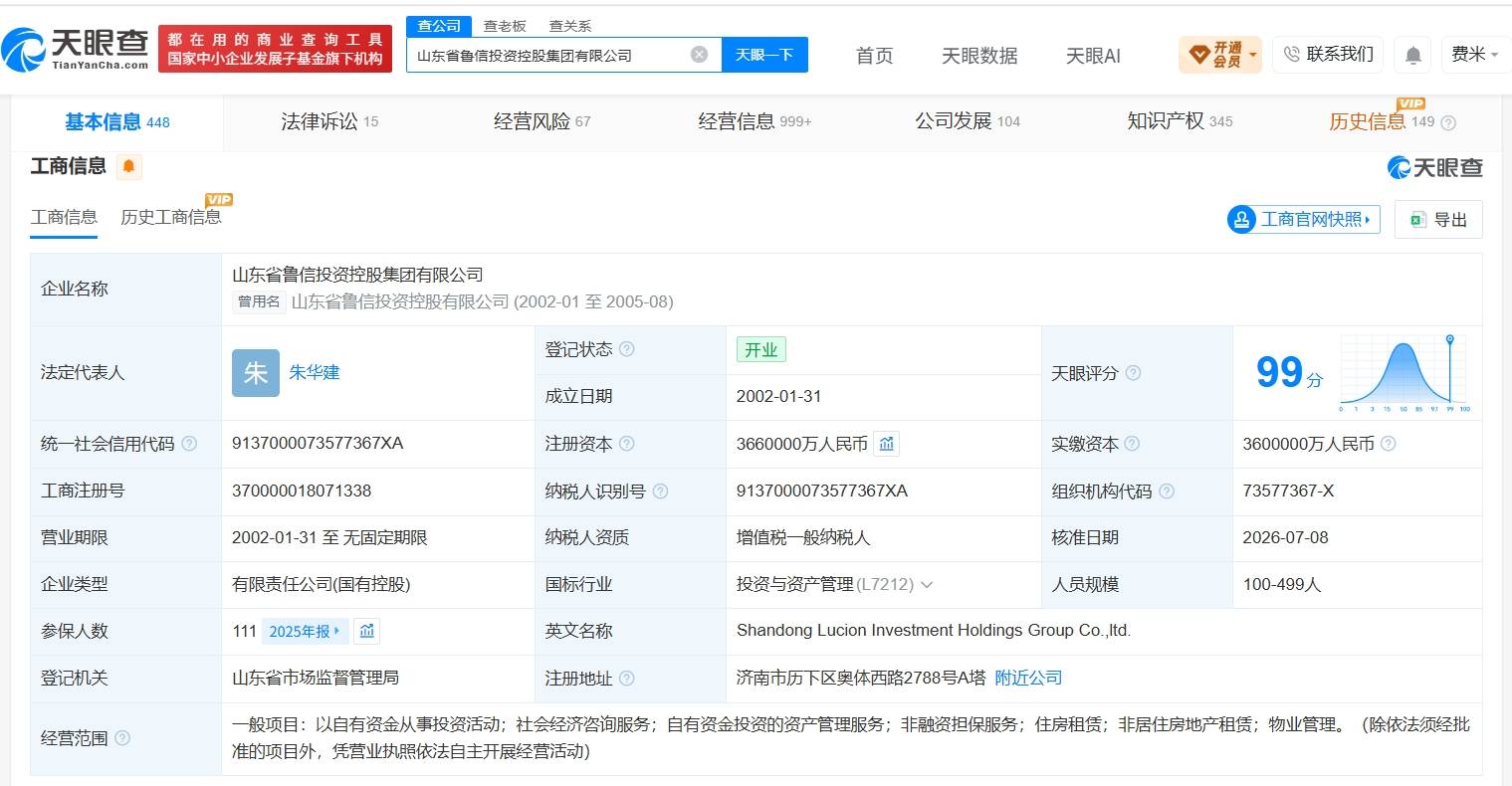
Task: Switch to 公司发展 tab
Action: click(968, 122)
